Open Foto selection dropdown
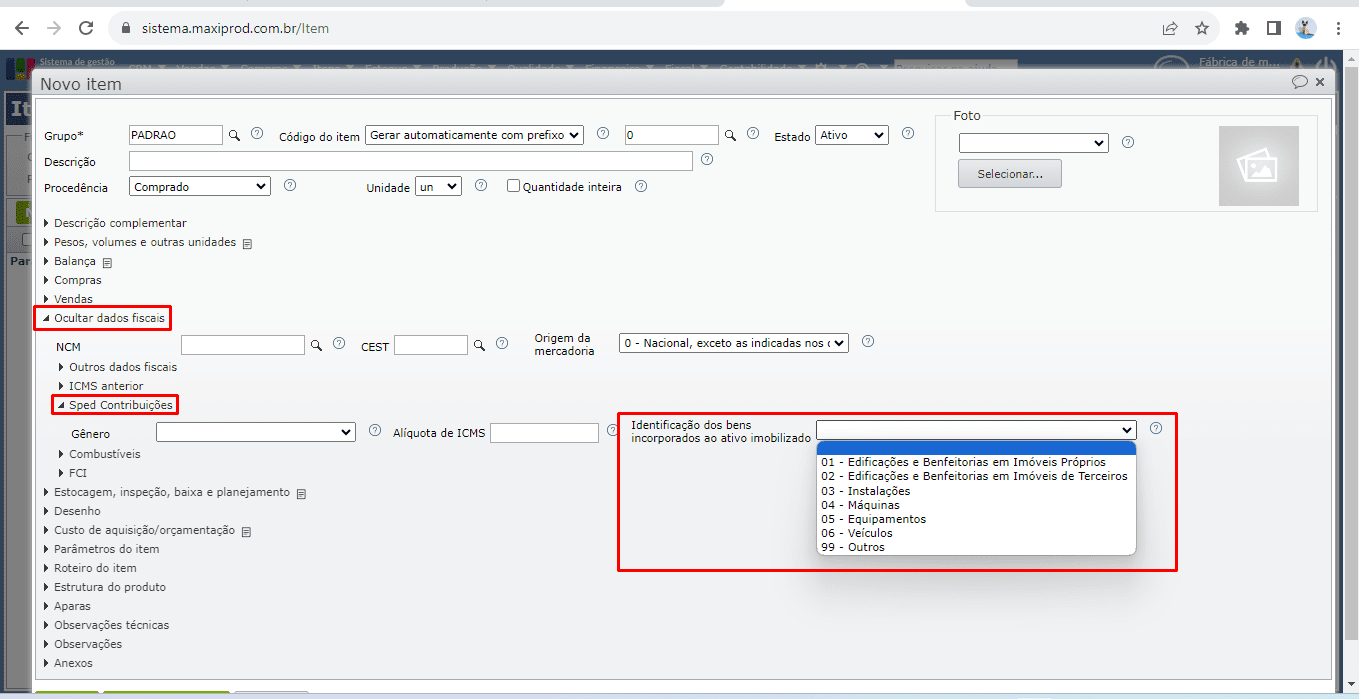Image resolution: width=1359 pixels, height=699 pixels. coord(1034,143)
